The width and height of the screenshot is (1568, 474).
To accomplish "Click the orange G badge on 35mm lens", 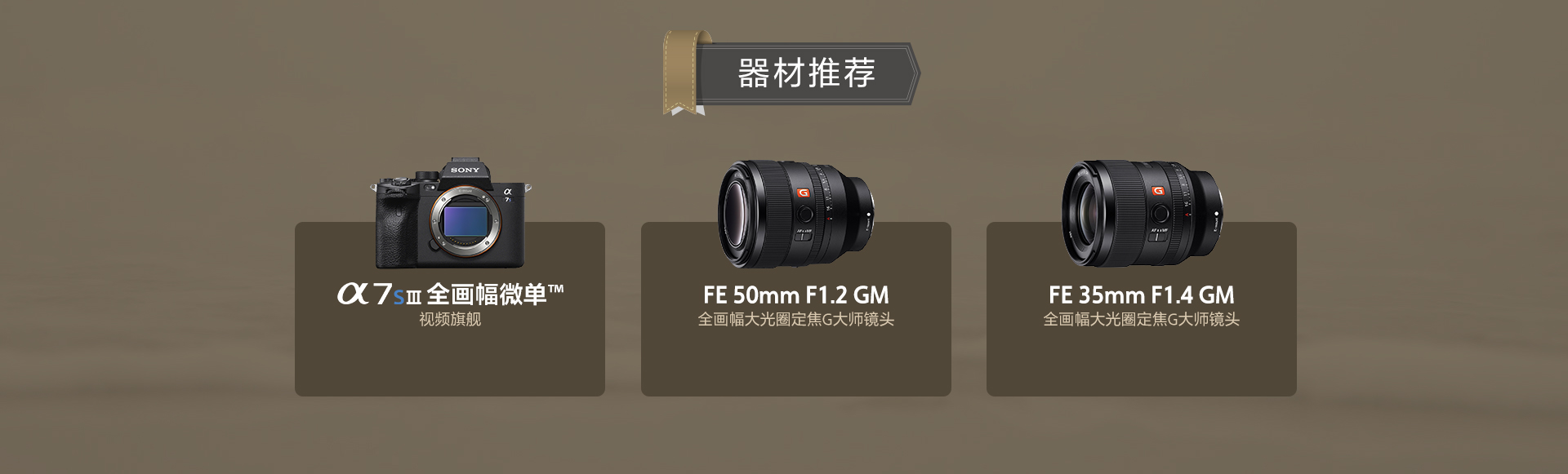I will click(x=1157, y=191).
